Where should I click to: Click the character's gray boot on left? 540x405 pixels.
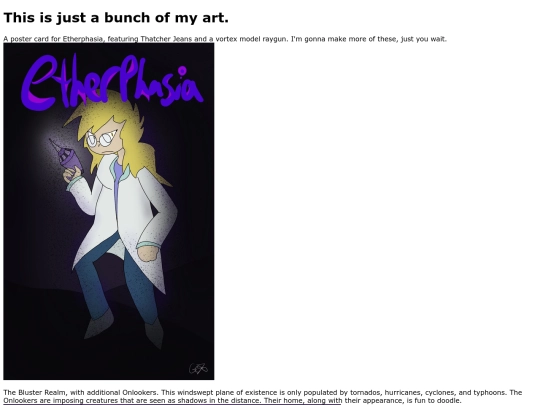point(98,324)
